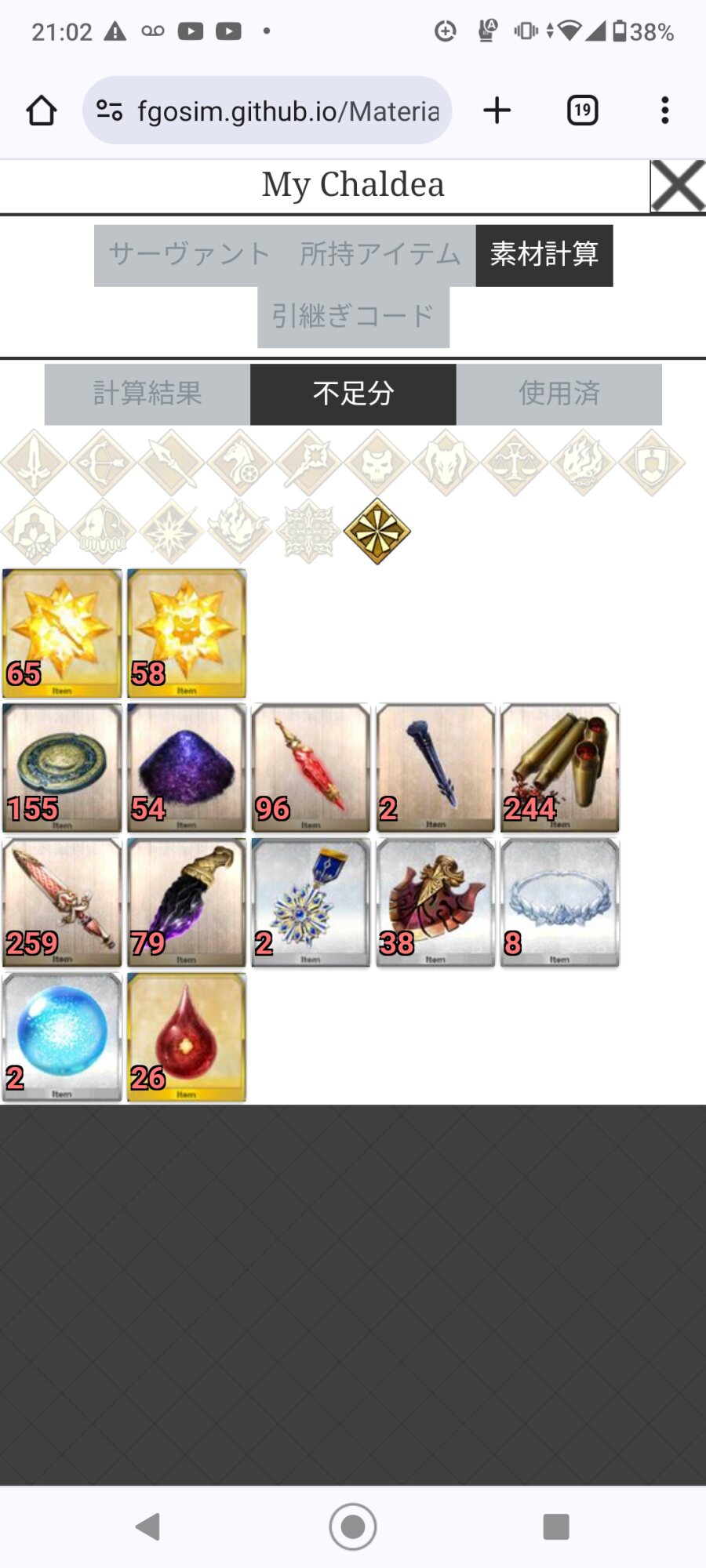Switch to the 計算結果 tab
Image resolution: width=706 pixels, height=1568 pixels.
click(x=147, y=394)
